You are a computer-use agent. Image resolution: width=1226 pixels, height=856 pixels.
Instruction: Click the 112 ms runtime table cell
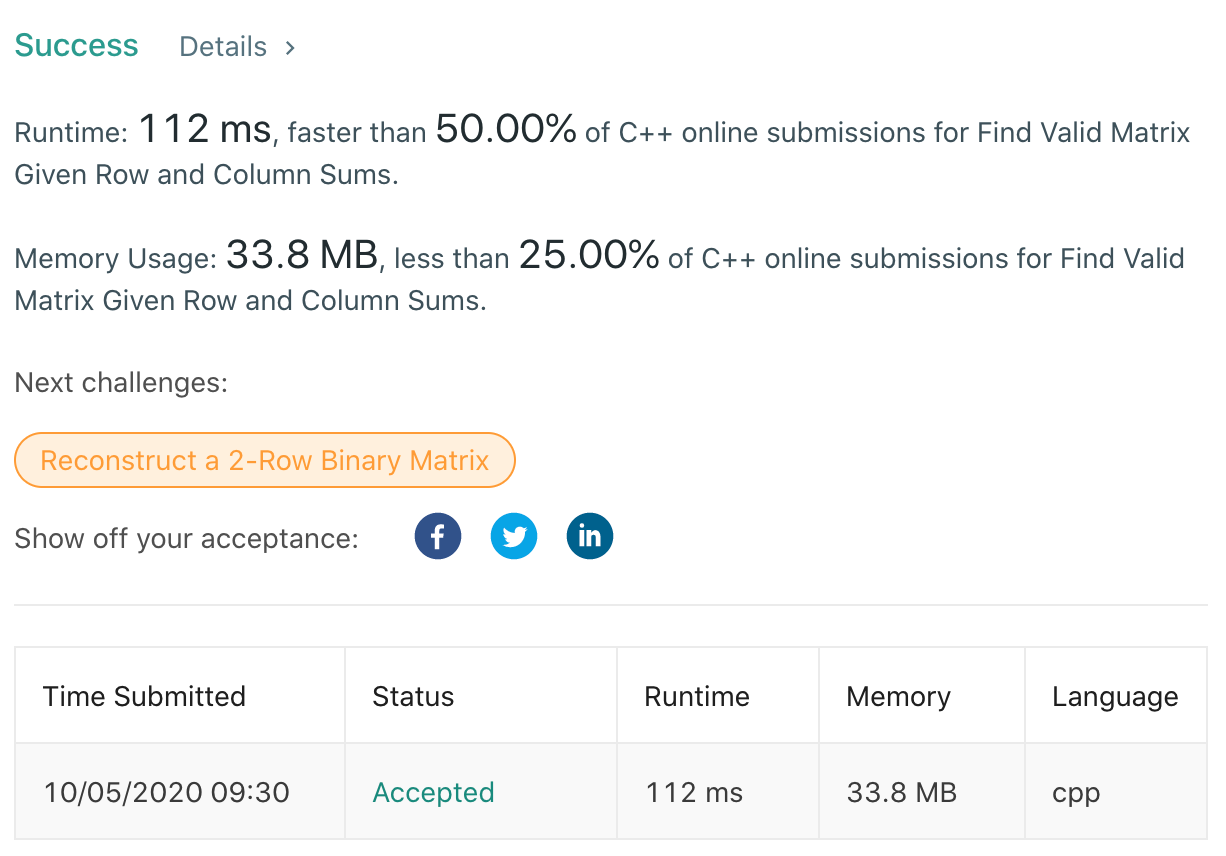click(694, 793)
